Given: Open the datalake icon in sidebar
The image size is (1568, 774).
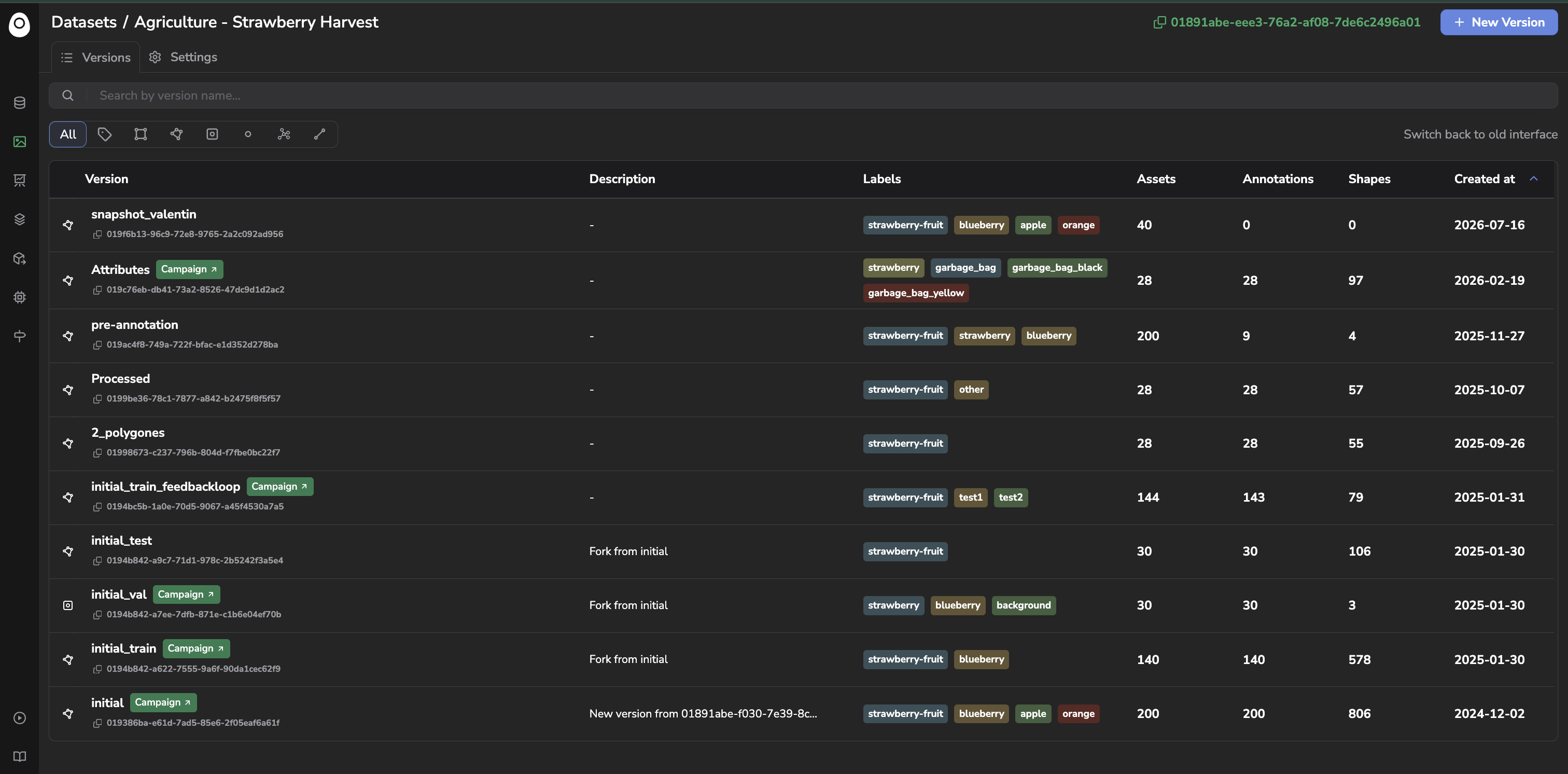Looking at the screenshot, I should pyautogui.click(x=20, y=102).
